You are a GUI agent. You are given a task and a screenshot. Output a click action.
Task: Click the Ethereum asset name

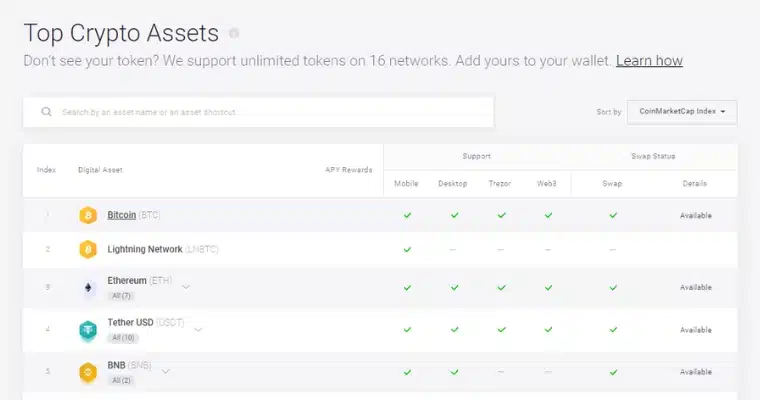(x=127, y=281)
